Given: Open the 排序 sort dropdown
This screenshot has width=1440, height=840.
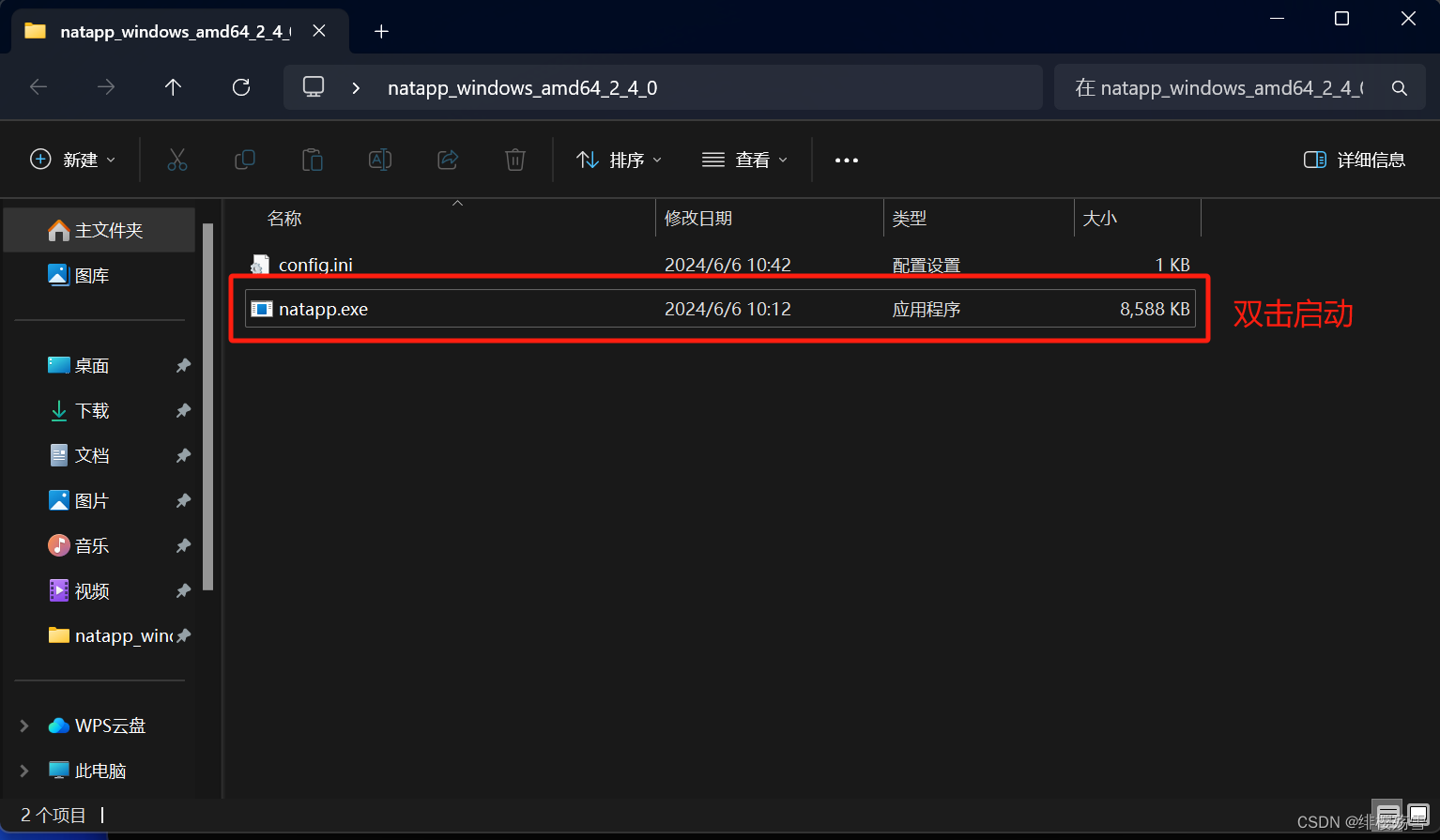Looking at the screenshot, I should 619,160.
